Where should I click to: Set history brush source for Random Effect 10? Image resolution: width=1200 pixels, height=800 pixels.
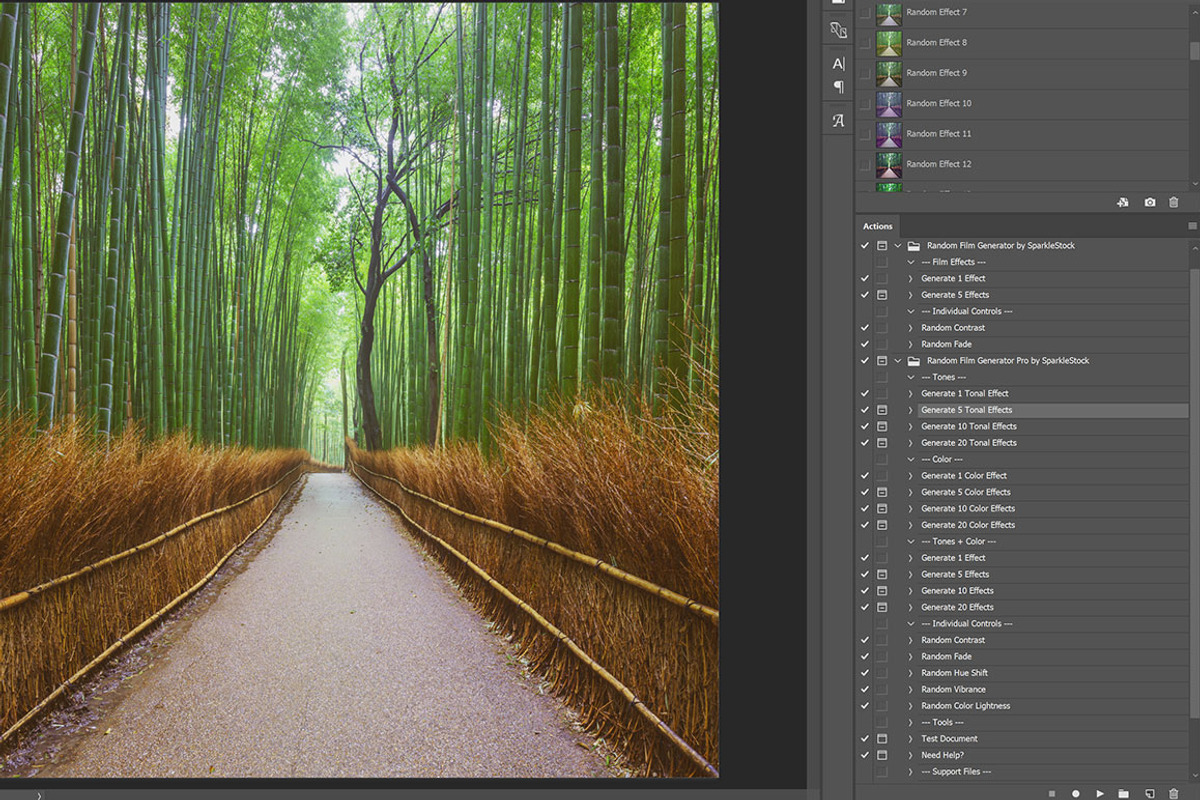click(x=864, y=103)
